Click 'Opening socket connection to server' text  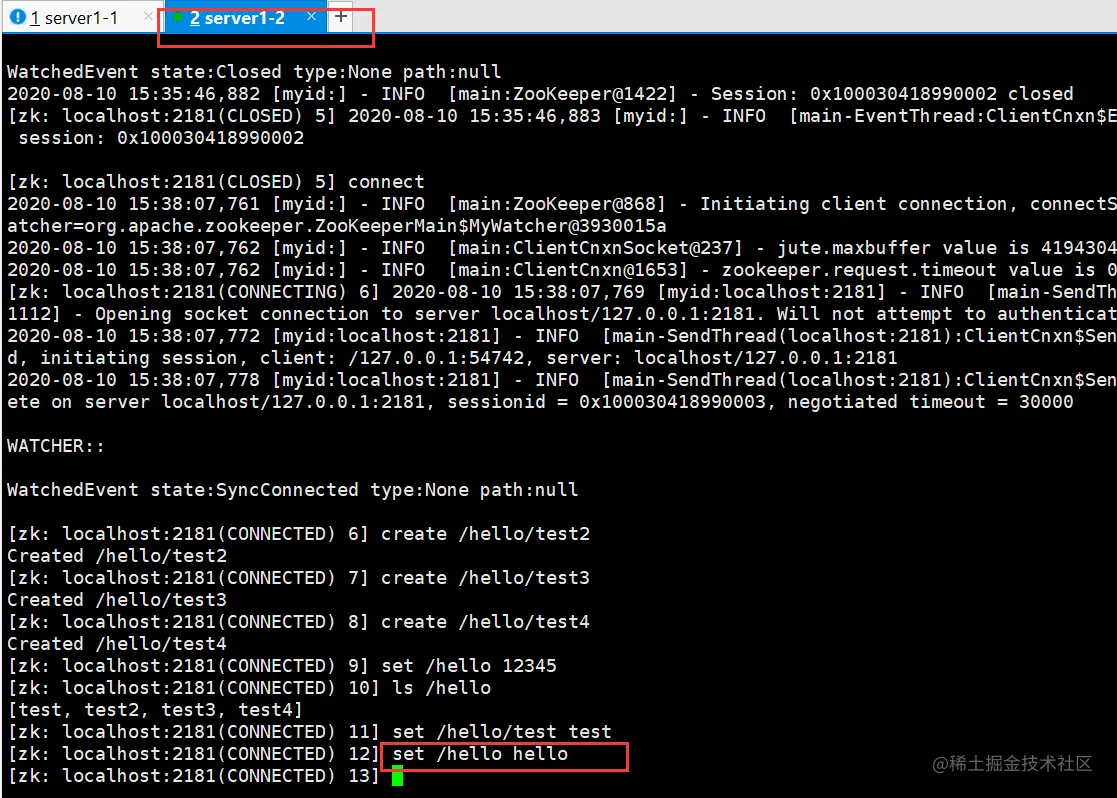(289, 314)
